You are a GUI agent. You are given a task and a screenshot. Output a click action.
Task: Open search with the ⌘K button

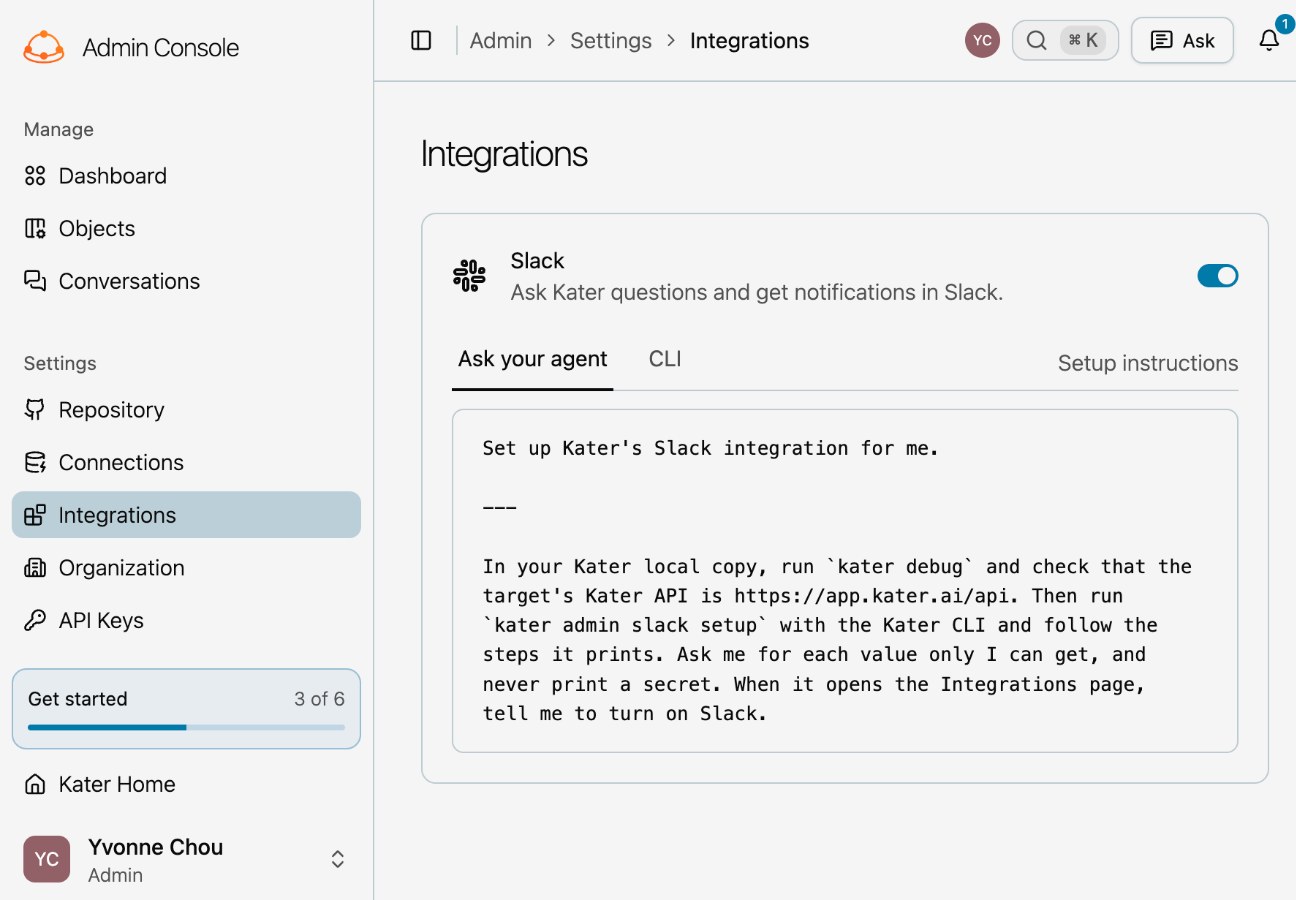1065,41
